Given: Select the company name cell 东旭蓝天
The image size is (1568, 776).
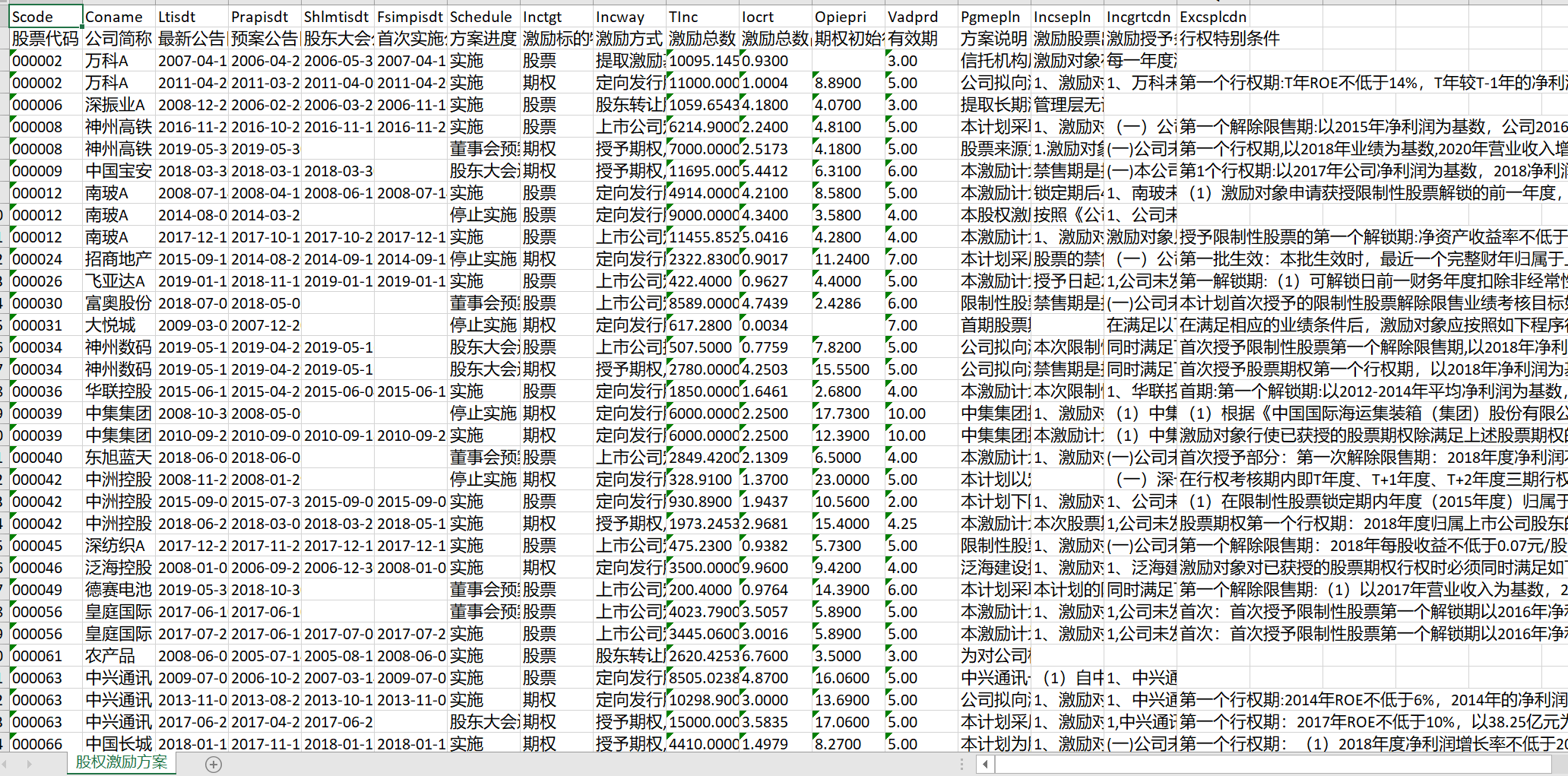Looking at the screenshot, I should [x=119, y=458].
